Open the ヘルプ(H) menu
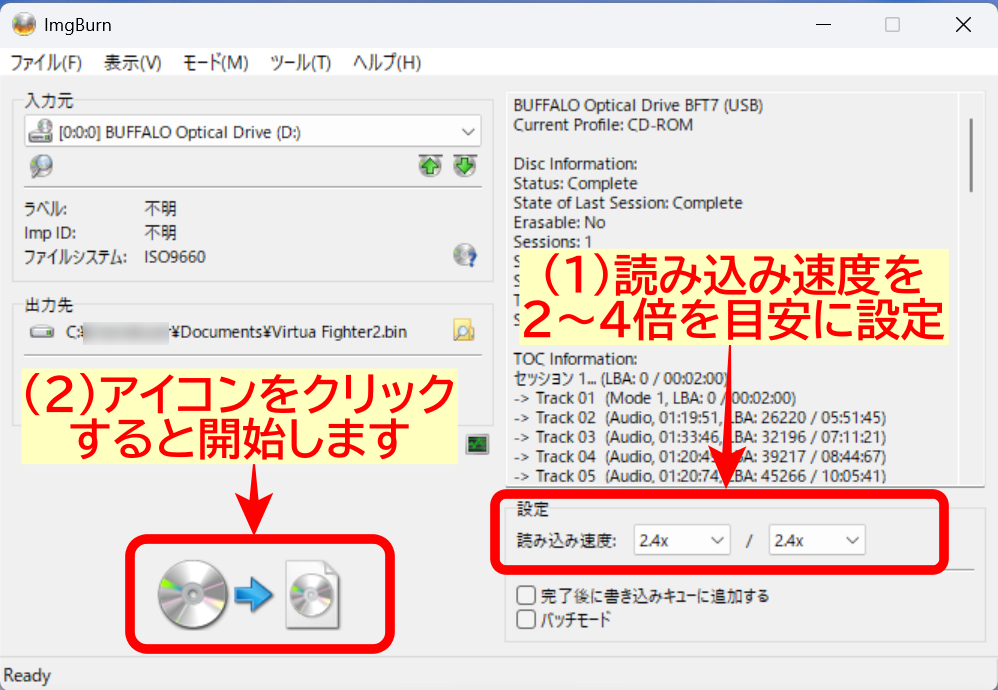The height and width of the screenshot is (690, 998). click(x=387, y=62)
